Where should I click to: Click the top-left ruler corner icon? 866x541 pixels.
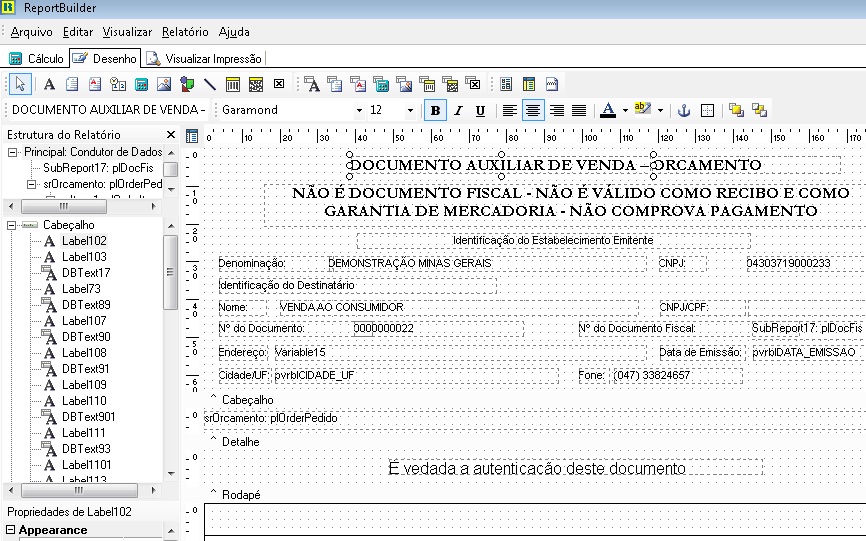pyautogui.click(x=192, y=136)
